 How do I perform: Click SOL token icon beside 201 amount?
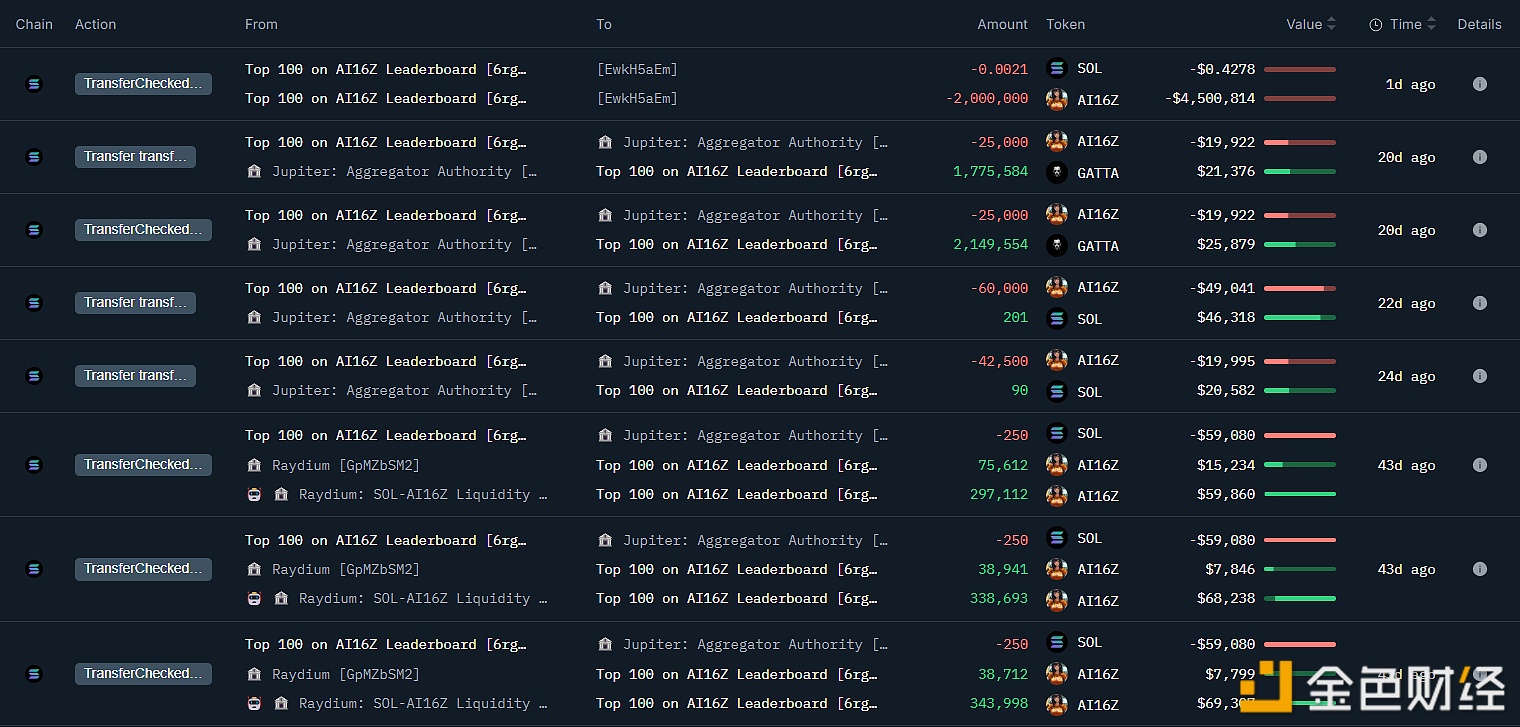[x=1056, y=318]
